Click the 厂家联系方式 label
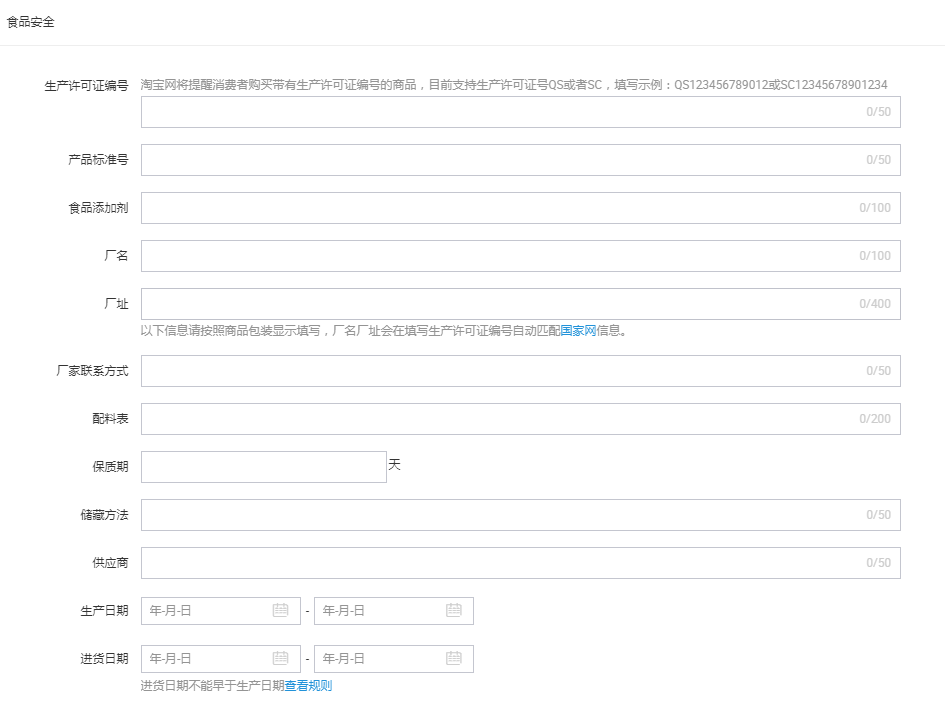The image size is (945, 713). click(x=92, y=371)
